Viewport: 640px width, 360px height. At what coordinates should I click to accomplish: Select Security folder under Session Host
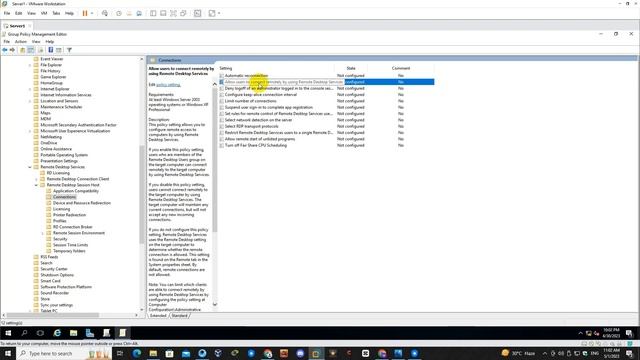[x=60, y=239]
